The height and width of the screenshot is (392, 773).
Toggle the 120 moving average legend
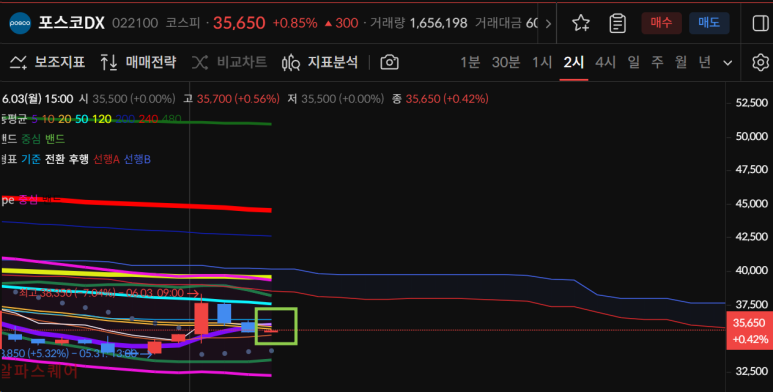[102, 119]
